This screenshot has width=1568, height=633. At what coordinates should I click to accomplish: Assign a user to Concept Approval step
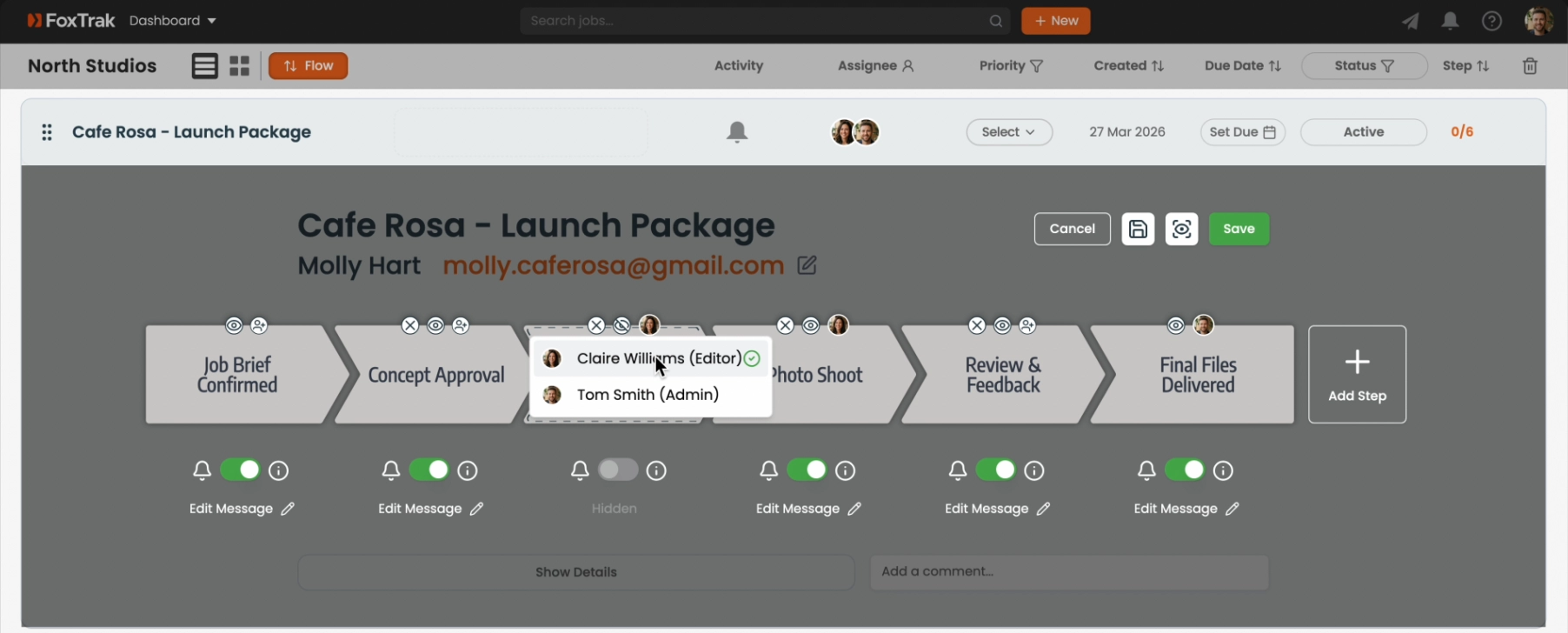tap(461, 325)
